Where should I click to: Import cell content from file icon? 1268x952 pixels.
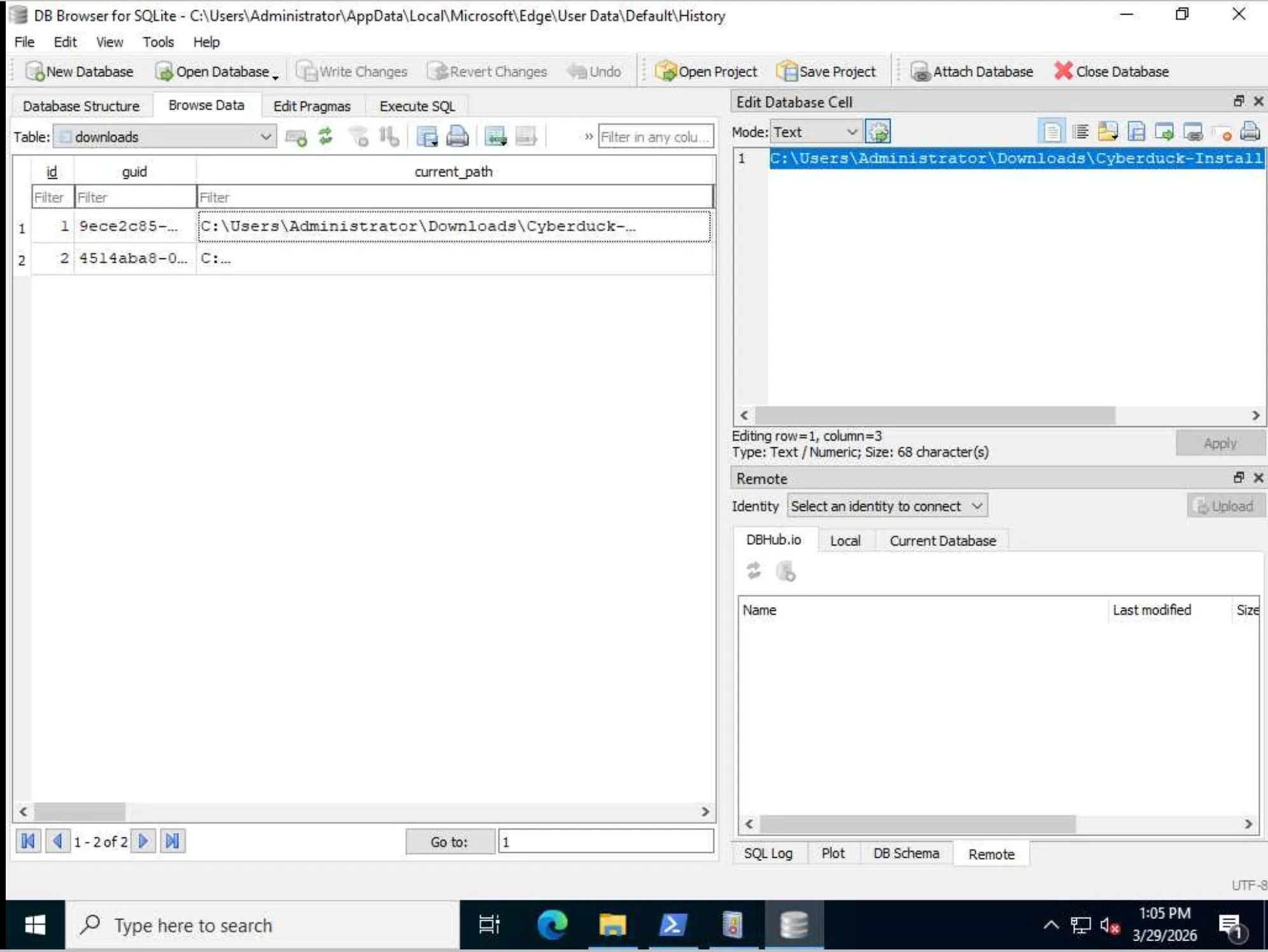1108,132
